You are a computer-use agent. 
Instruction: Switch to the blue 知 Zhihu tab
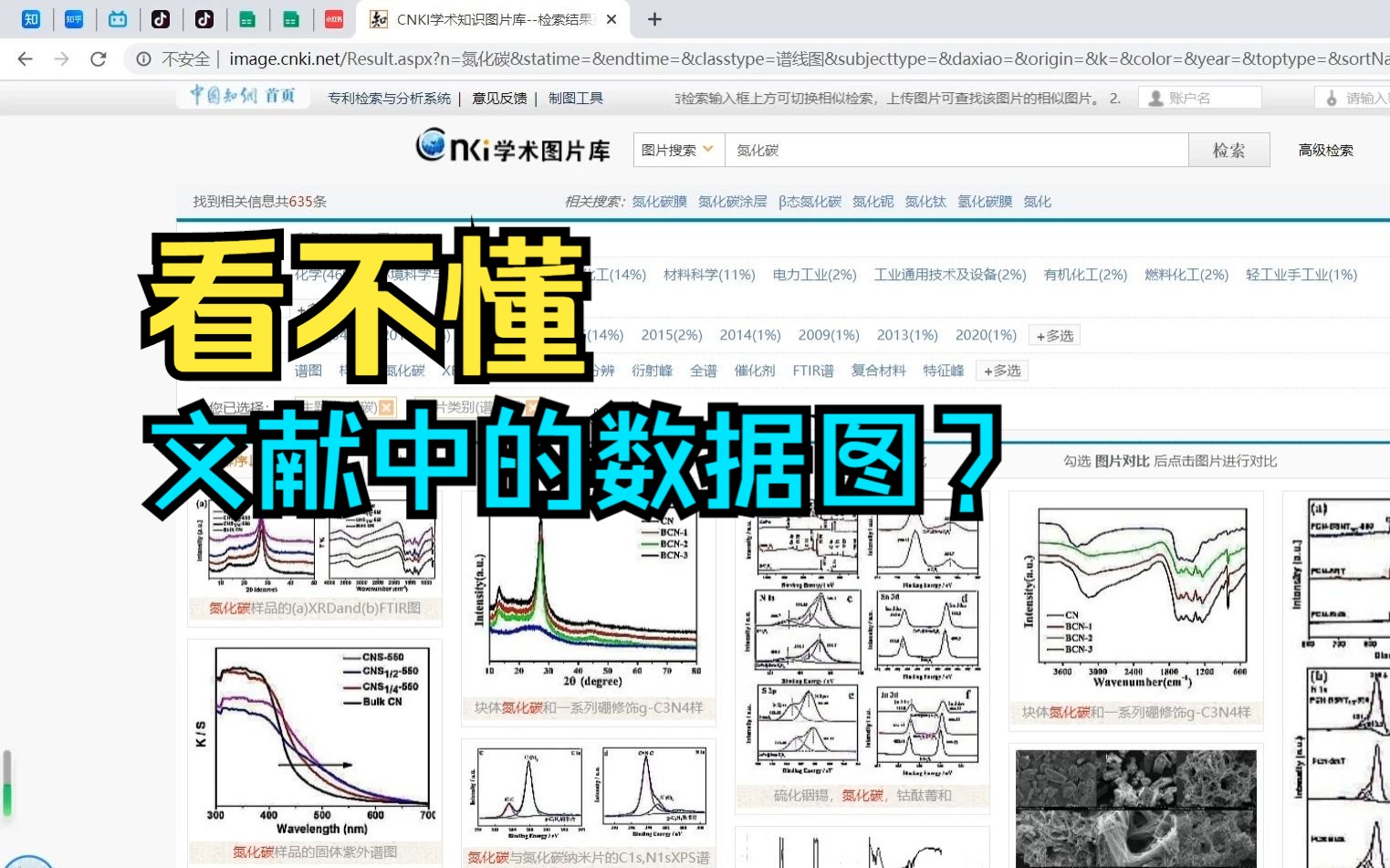tap(30, 19)
